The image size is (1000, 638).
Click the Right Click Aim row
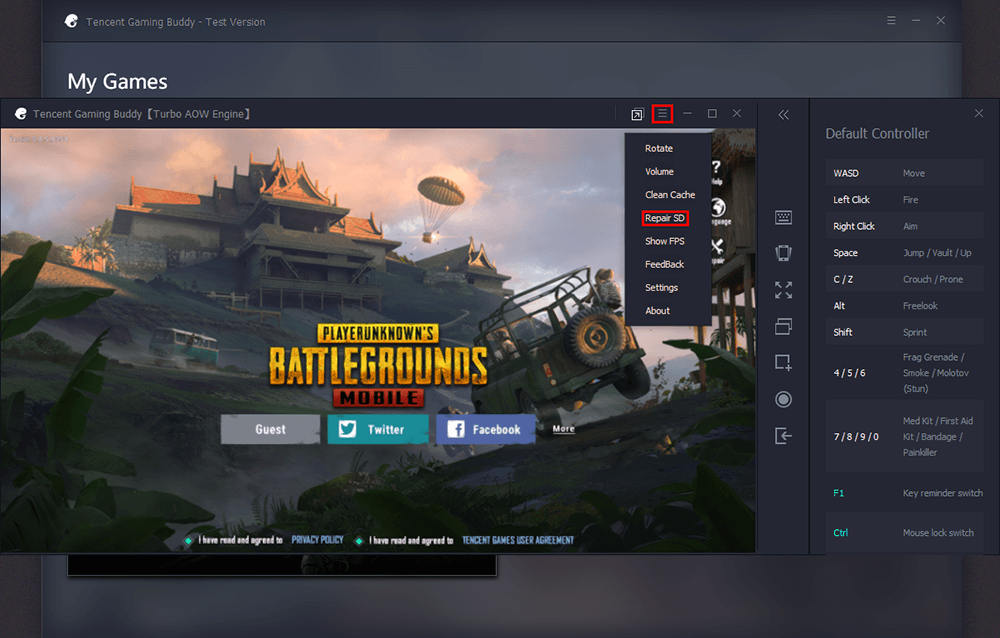(x=904, y=226)
